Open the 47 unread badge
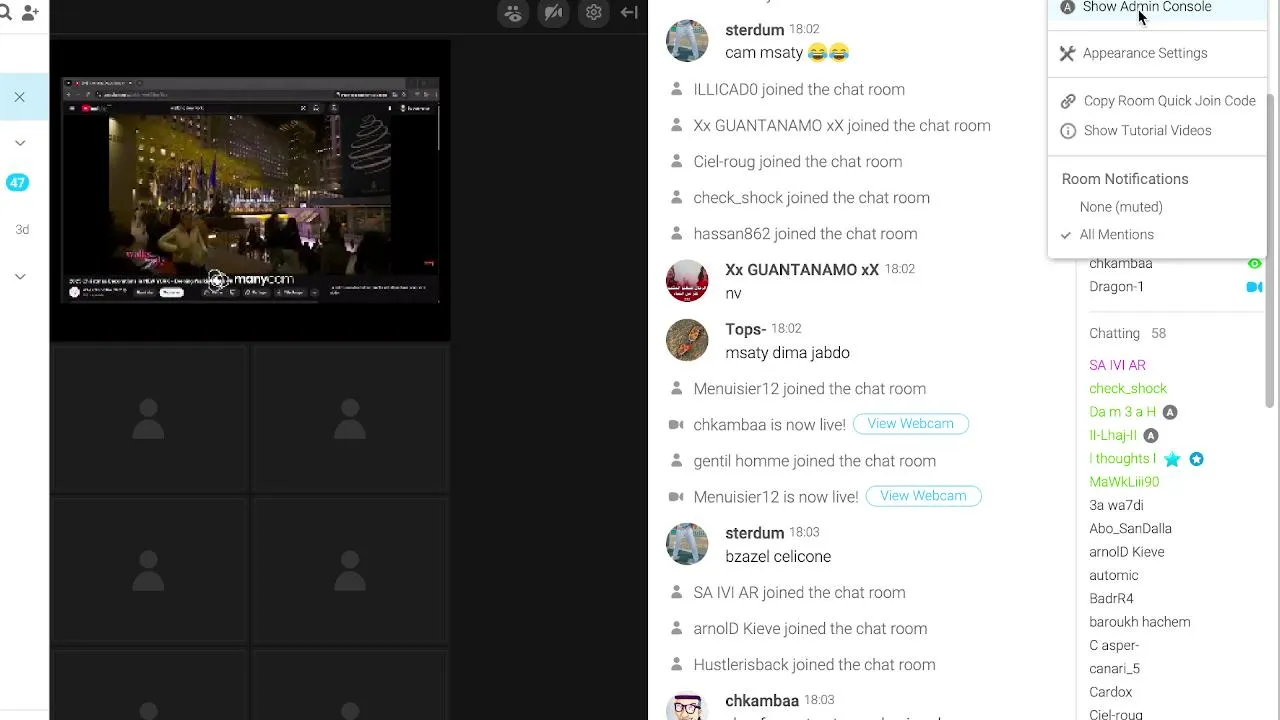 pyautogui.click(x=18, y=182)
